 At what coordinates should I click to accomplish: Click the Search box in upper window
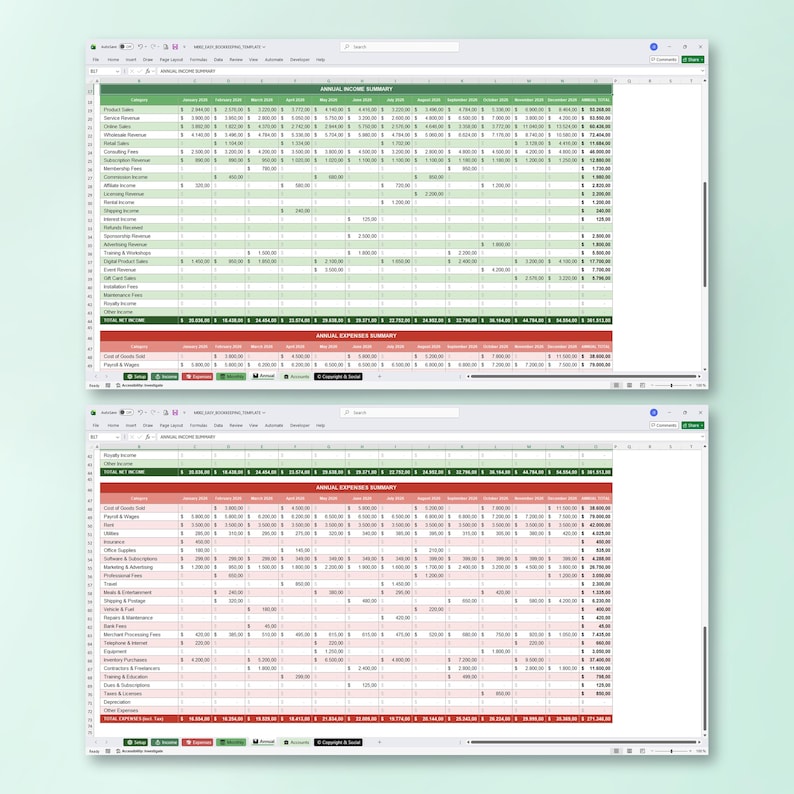click(400, 47)
